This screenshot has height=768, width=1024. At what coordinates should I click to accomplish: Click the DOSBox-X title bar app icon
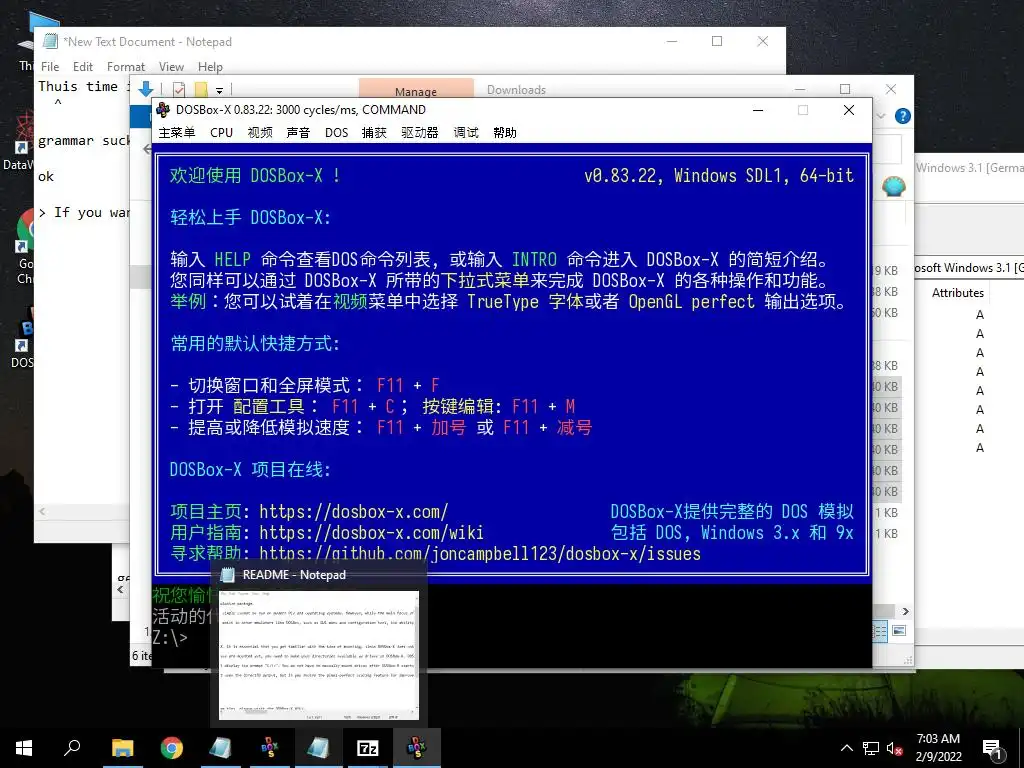point(163,110)
